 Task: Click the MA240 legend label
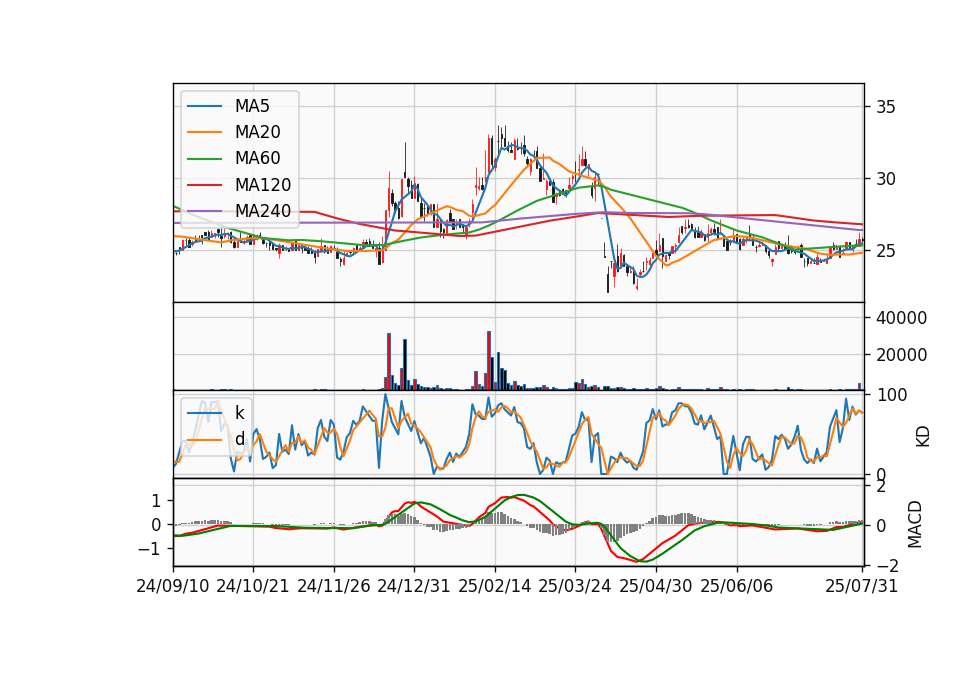click(x=263, y=211)
